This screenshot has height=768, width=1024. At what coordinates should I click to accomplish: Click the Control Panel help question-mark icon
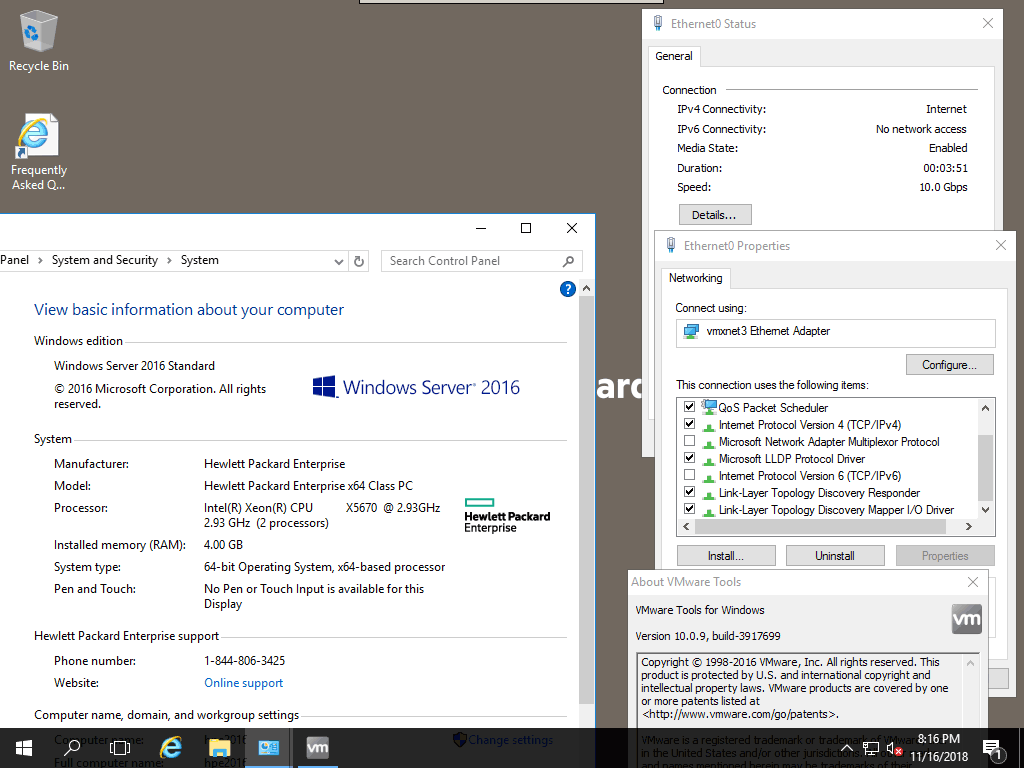tap(568, 289)
